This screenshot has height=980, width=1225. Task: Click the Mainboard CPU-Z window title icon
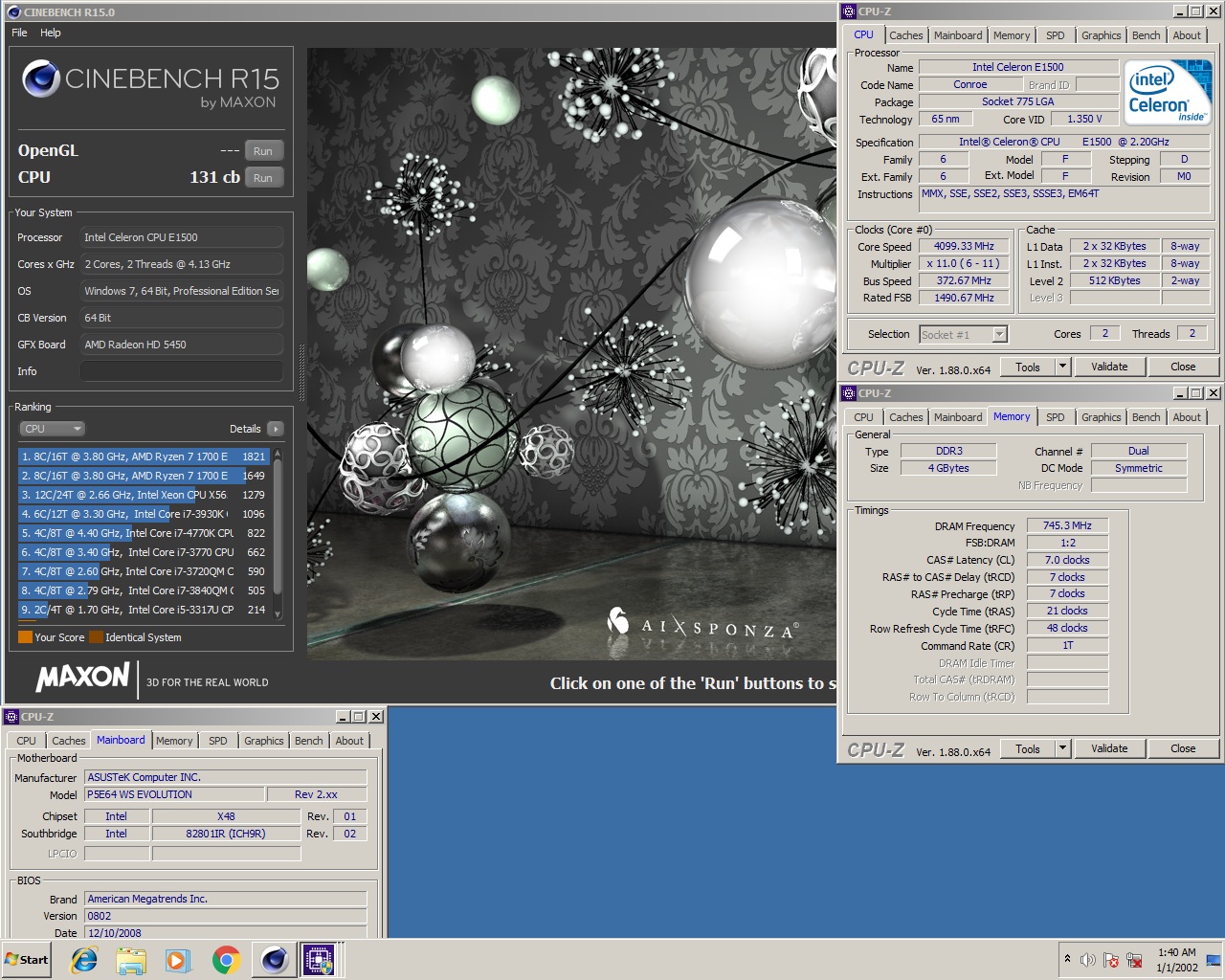11,716
